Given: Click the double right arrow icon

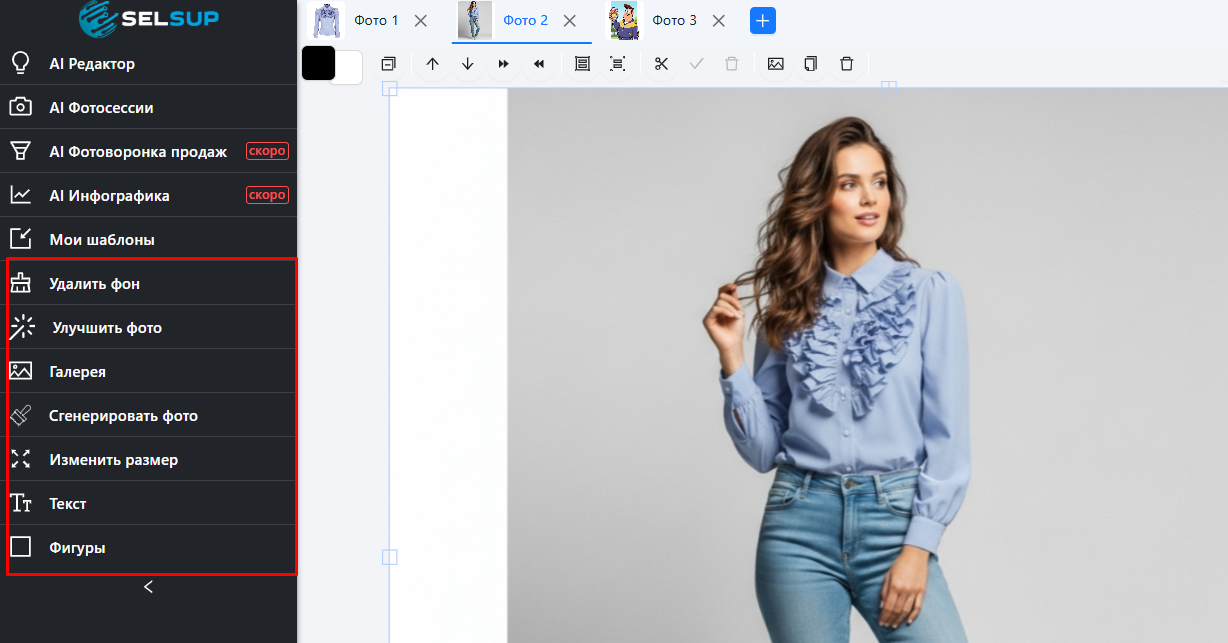Looking at the screenshot, I should [x=503, y=64].
